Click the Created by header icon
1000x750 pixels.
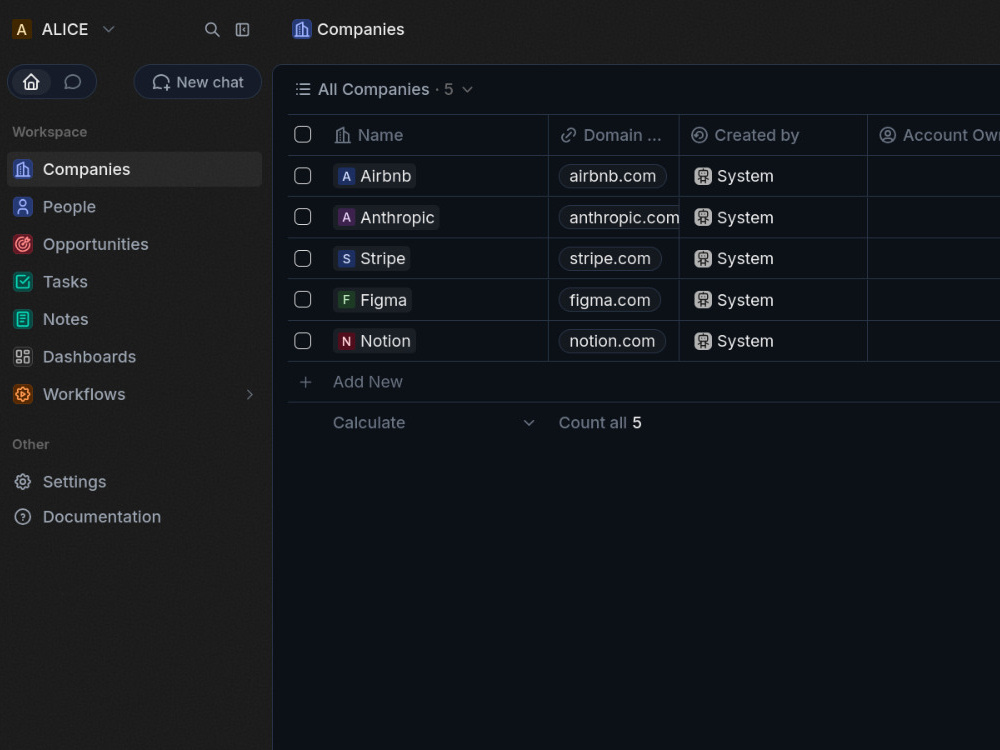[x=699, y=135]
